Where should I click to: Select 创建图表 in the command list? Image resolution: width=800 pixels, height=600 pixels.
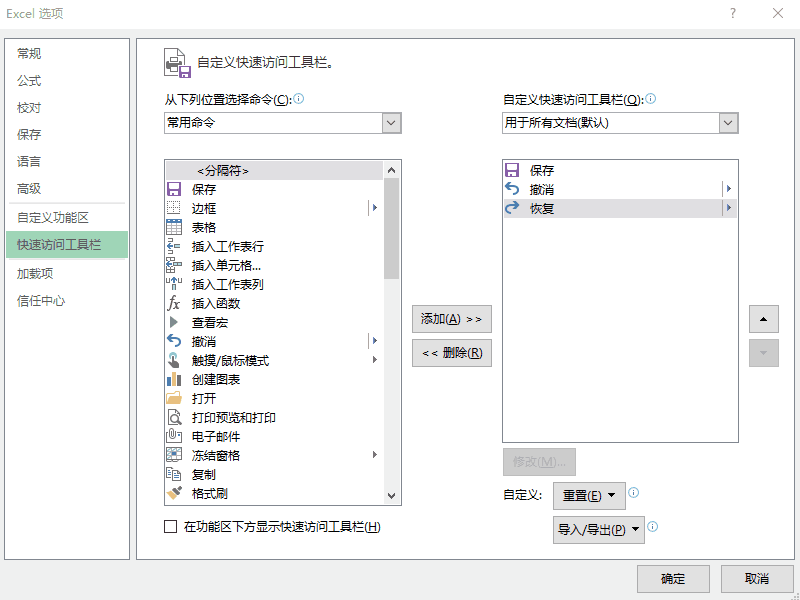(274, 380)
